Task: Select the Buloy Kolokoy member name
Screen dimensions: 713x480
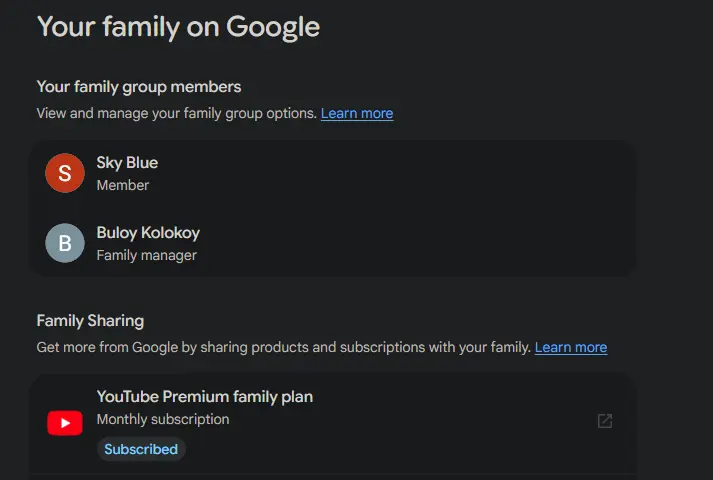Action: [x=148, y=233]
